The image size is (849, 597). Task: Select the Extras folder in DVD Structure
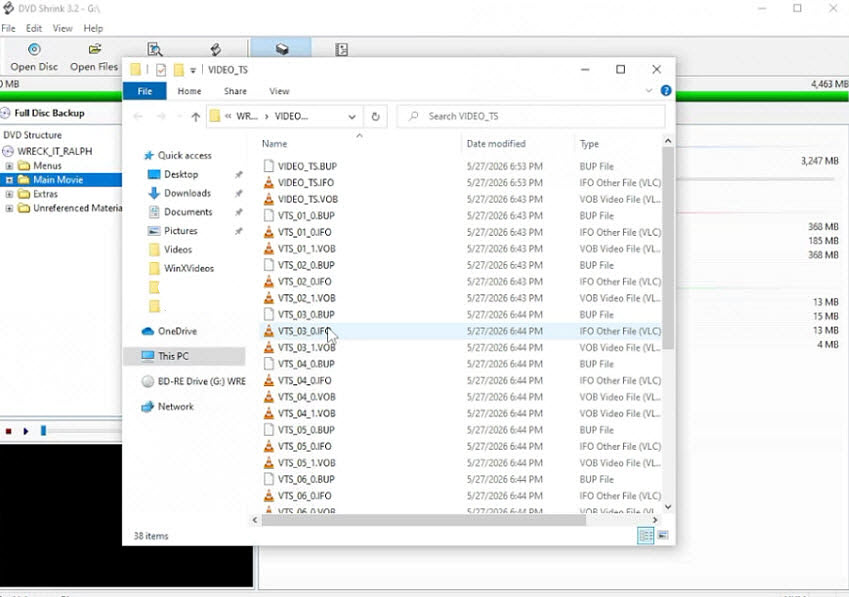pyautogui.click(x=45, y=194)
